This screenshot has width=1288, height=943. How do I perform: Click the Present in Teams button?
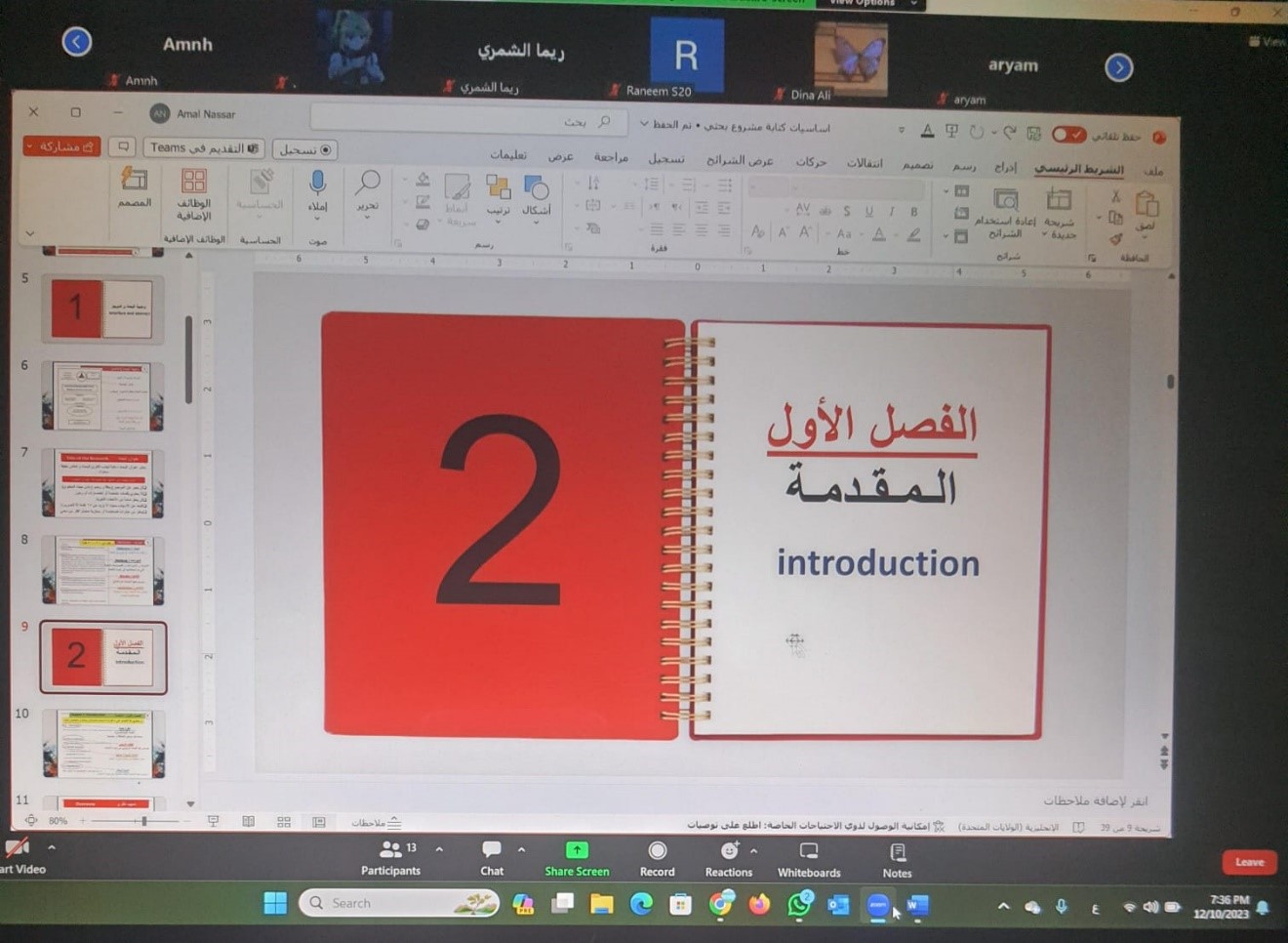click(204, 148)
